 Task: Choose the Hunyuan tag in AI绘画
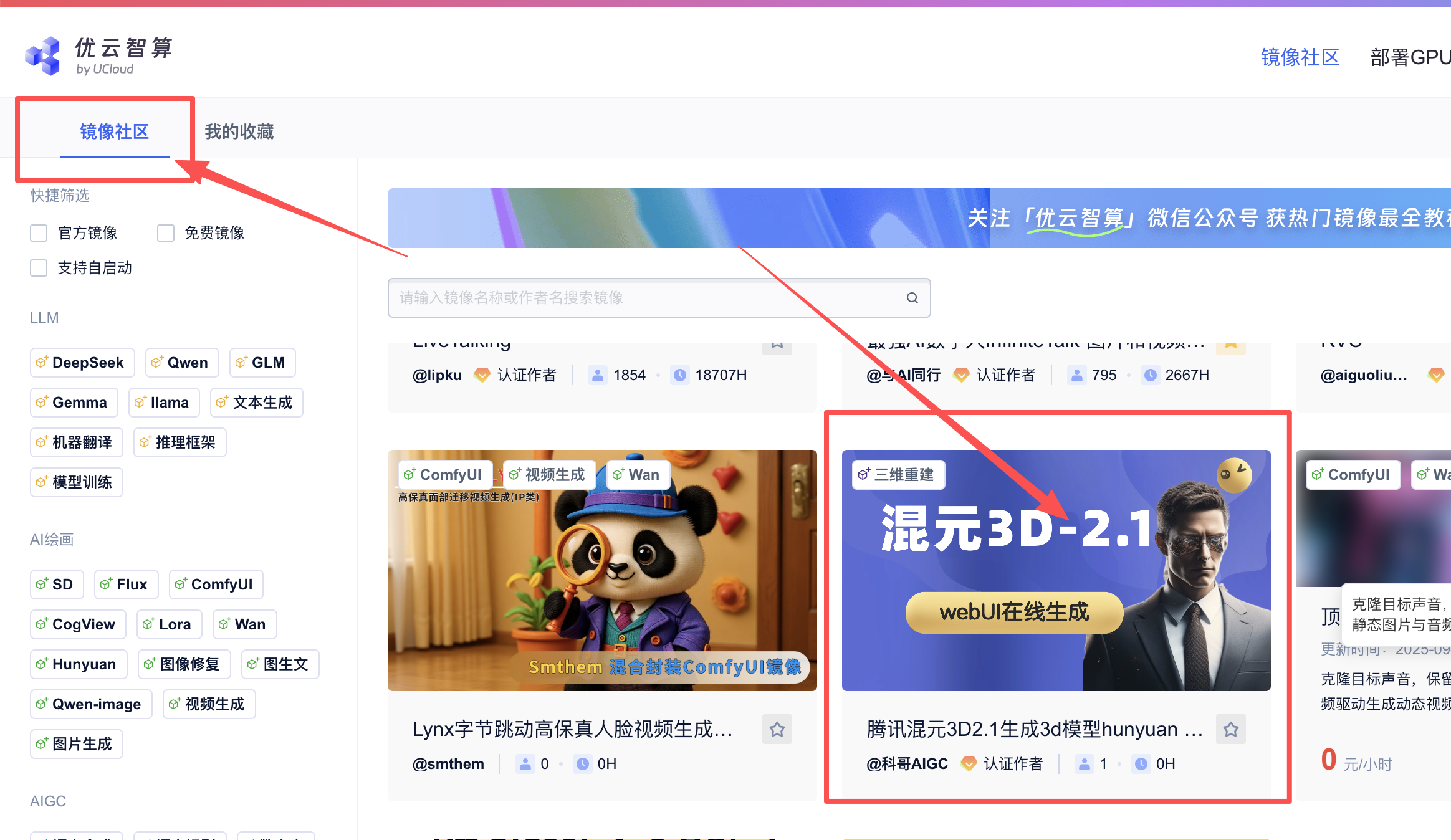click(x=79, y=664)
